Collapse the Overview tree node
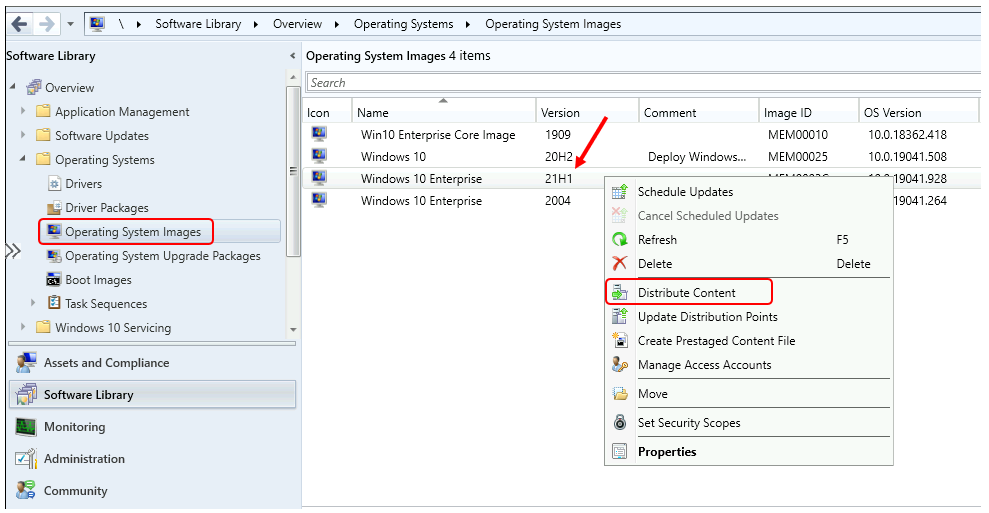The width and height of the screenshot is (989, 513). pyautogui.click(x=13, y=86)
